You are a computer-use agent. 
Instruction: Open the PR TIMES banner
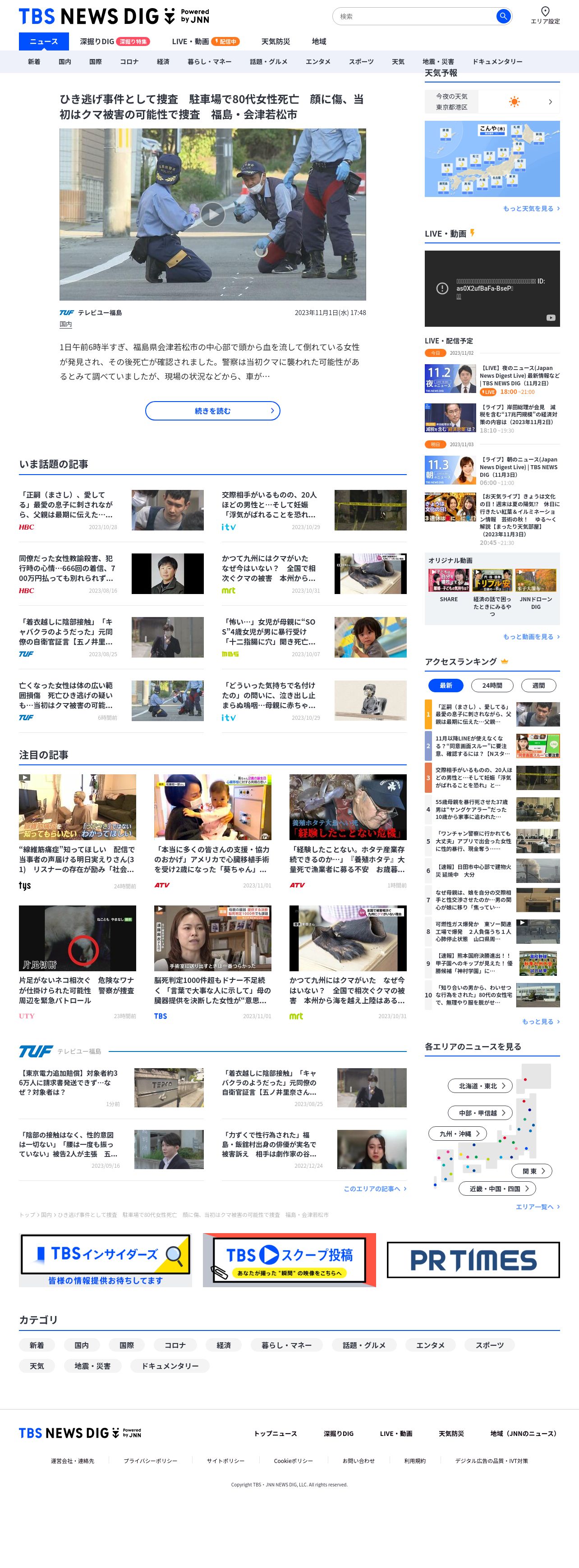click(x=473, y=1260)
